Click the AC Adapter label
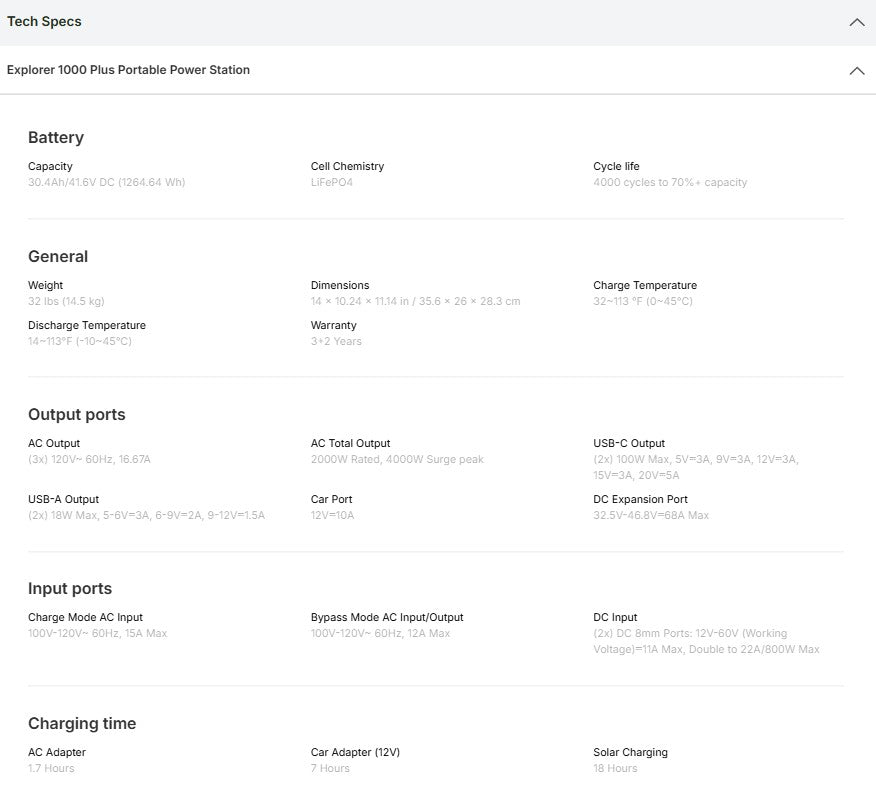The image size is (876, 794). [57, 753]
